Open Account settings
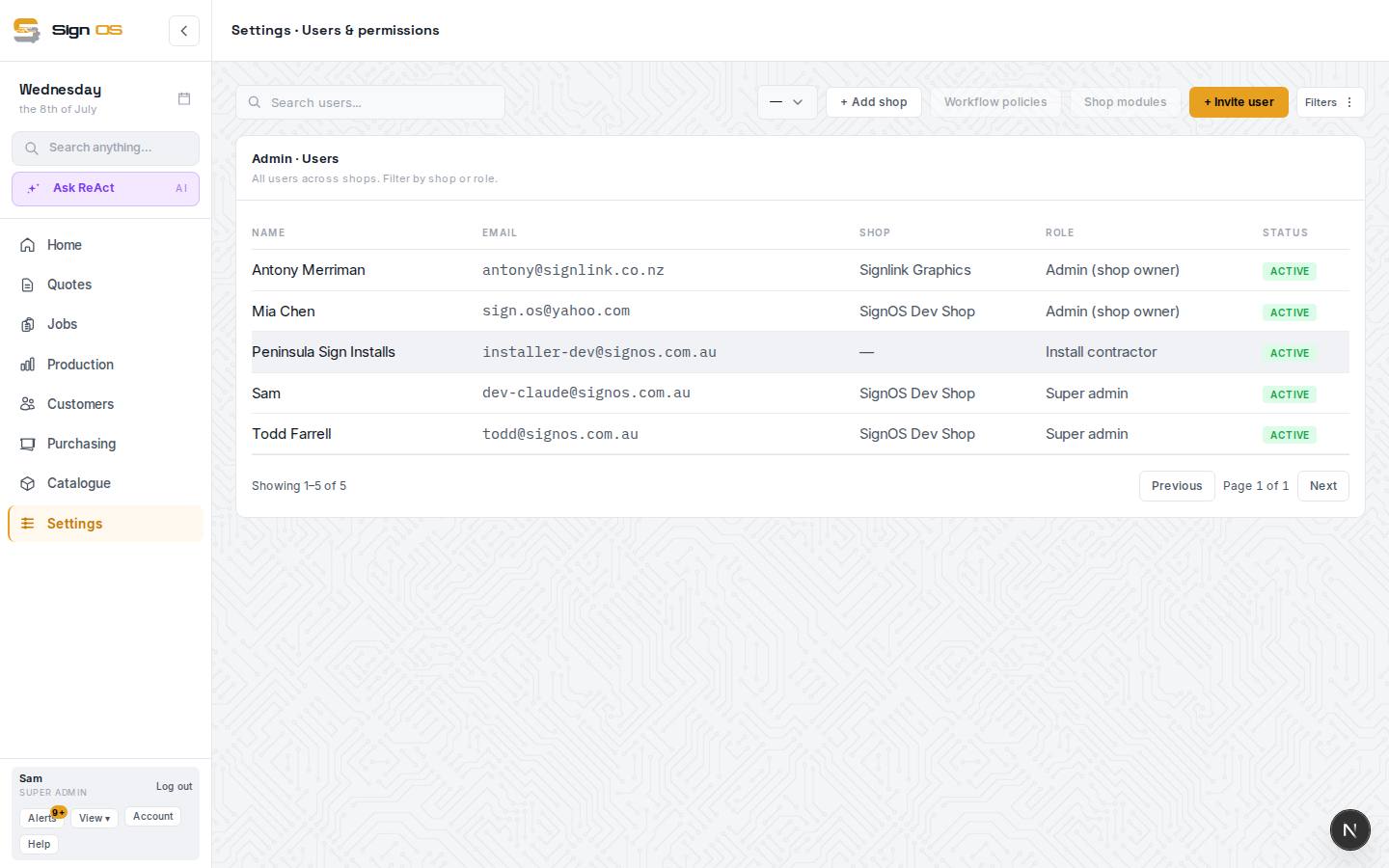 tap(152, 817)
